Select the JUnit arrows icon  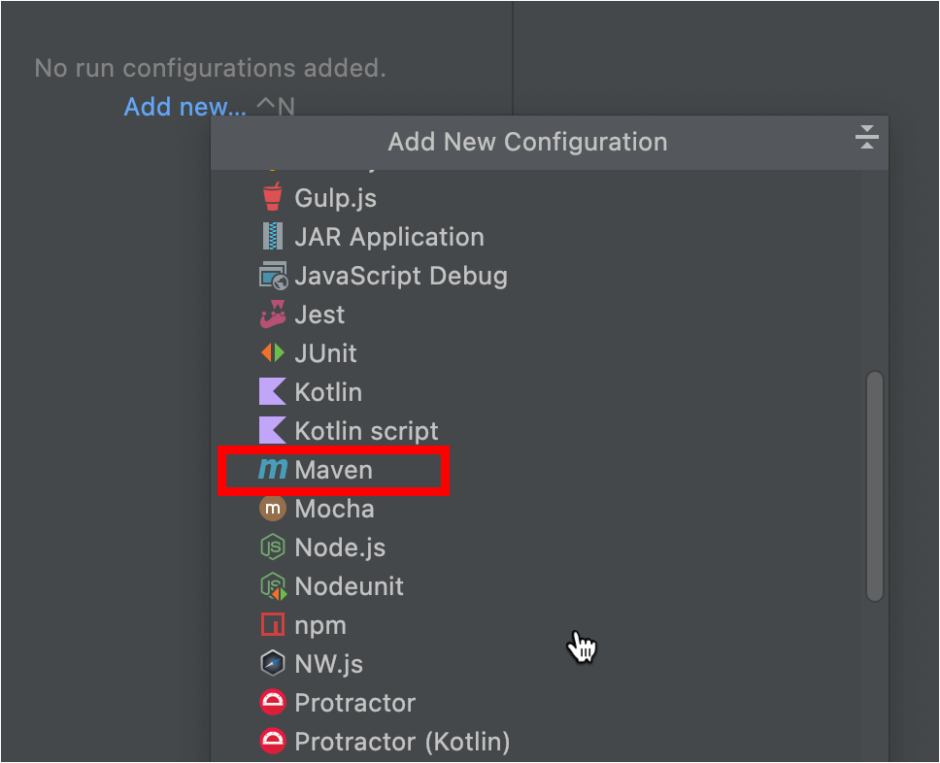(271, 353)
